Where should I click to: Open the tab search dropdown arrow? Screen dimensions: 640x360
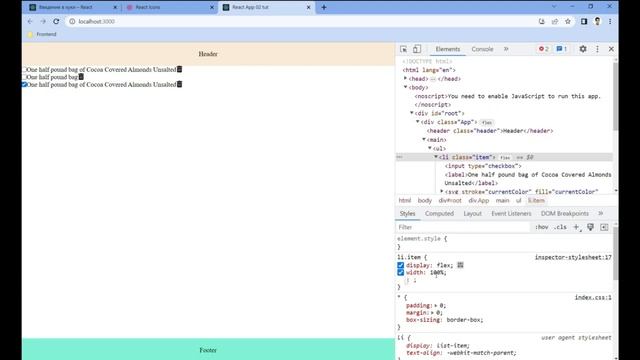pos(554,6)
